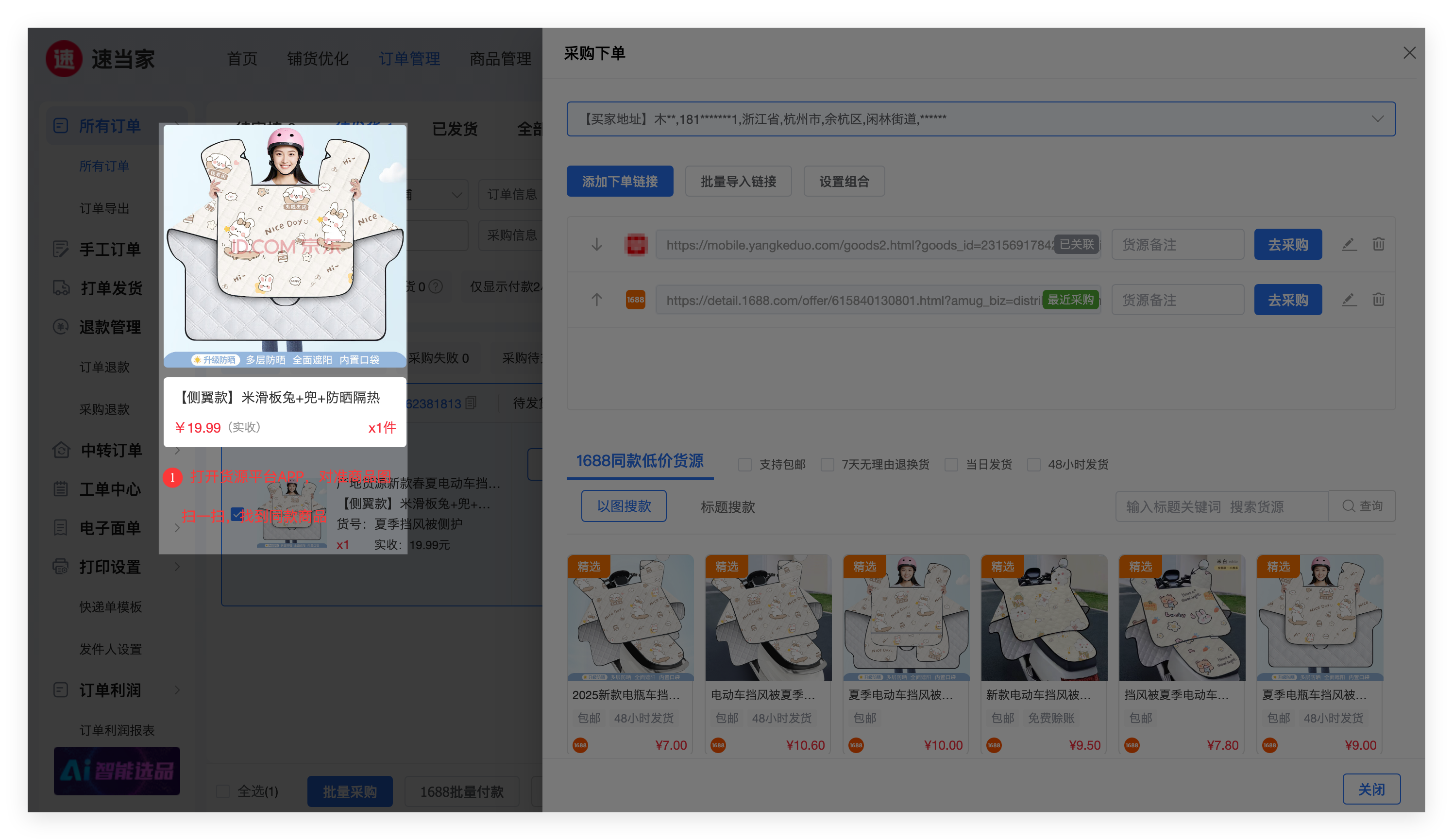Select the 以图搜款 search tab
1453x840 pixels.
[x=623, y=506]
